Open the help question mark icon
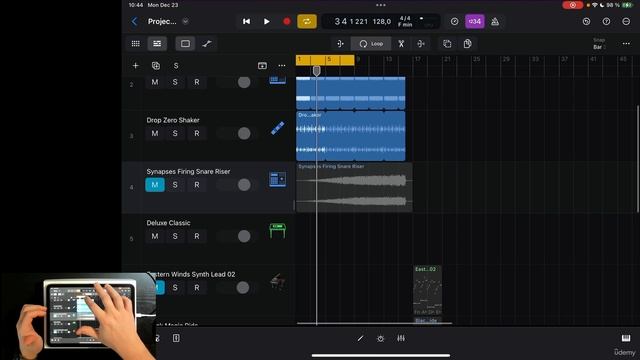Viewport: 640px width, 360px height. [606, 21]
